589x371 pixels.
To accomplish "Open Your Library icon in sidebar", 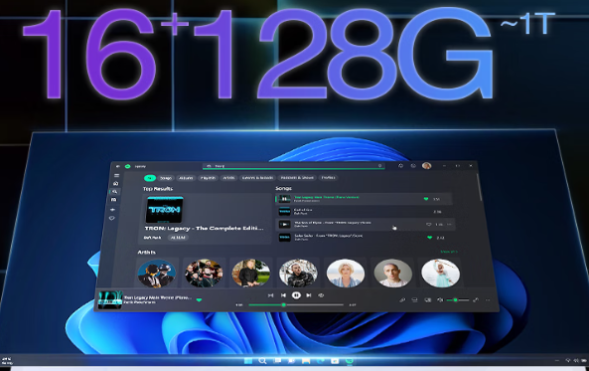I will (114, 200).
